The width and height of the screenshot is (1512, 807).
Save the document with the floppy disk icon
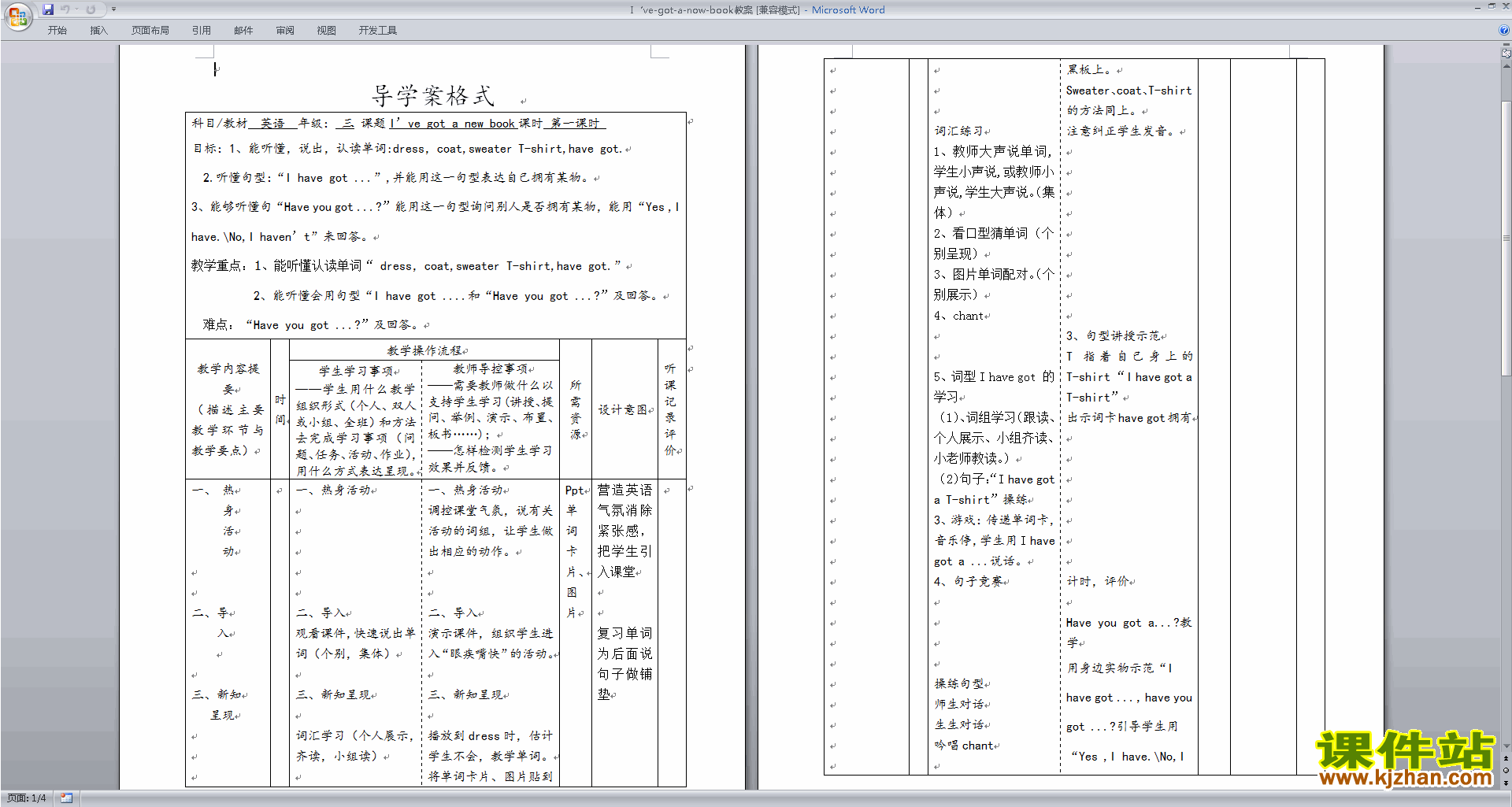pyautogui.click(x=48, y=9)
